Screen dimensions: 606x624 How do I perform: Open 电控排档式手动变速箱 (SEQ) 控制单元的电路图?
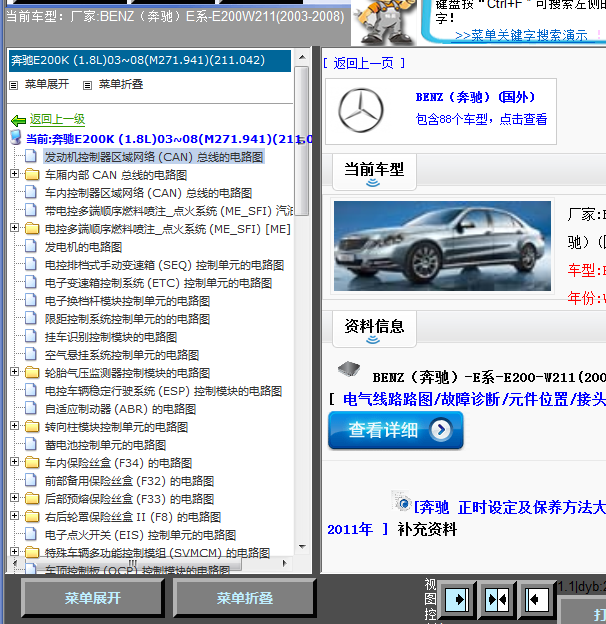coord(164,265)
